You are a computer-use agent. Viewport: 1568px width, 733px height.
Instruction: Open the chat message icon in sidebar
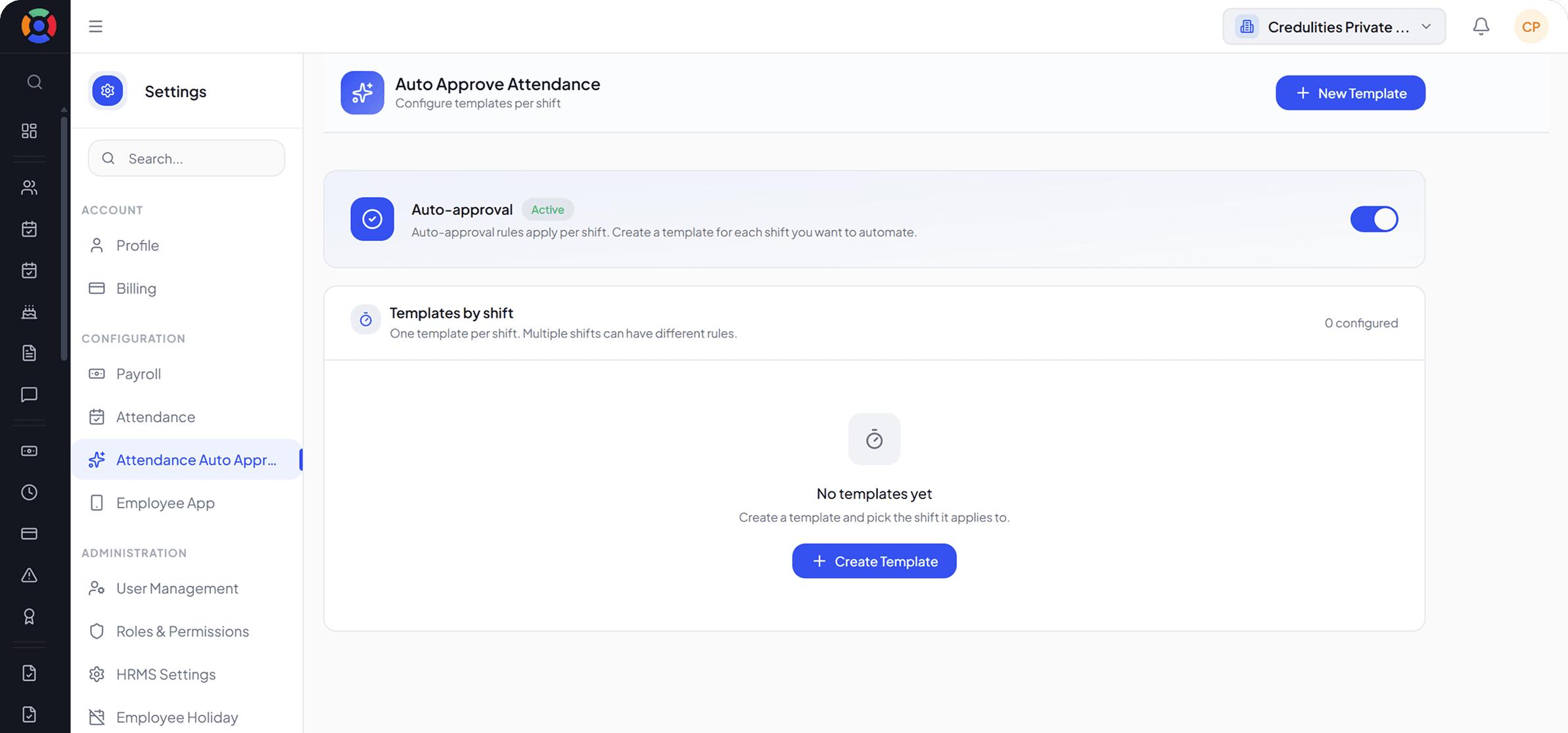(x=30, y=394)
